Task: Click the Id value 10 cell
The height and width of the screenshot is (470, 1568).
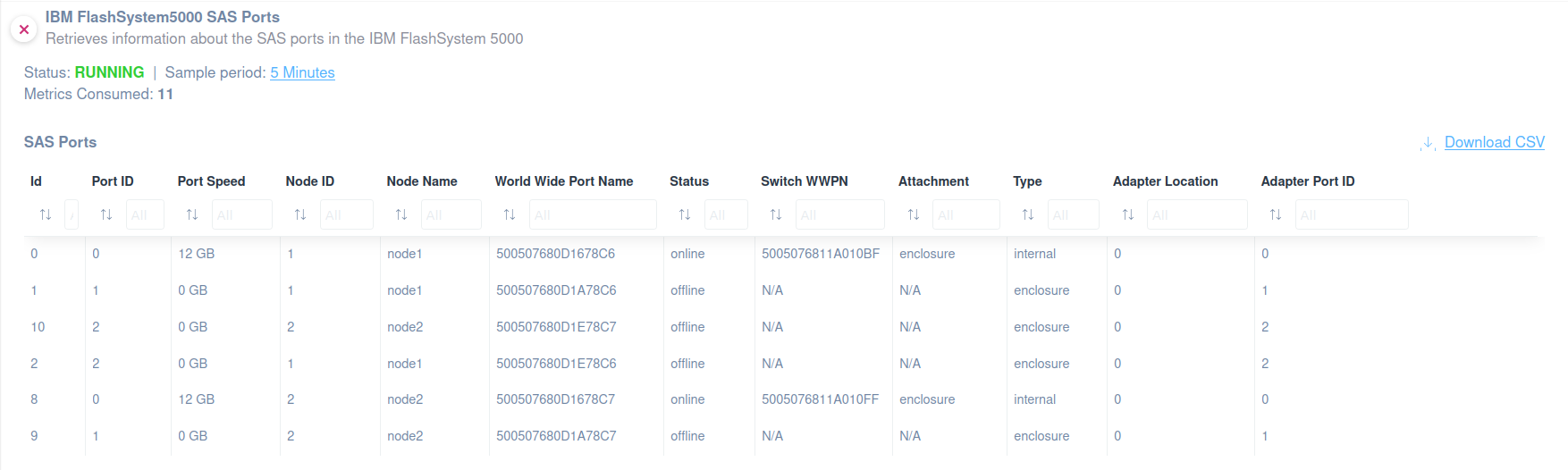Action: click(38, 327)
